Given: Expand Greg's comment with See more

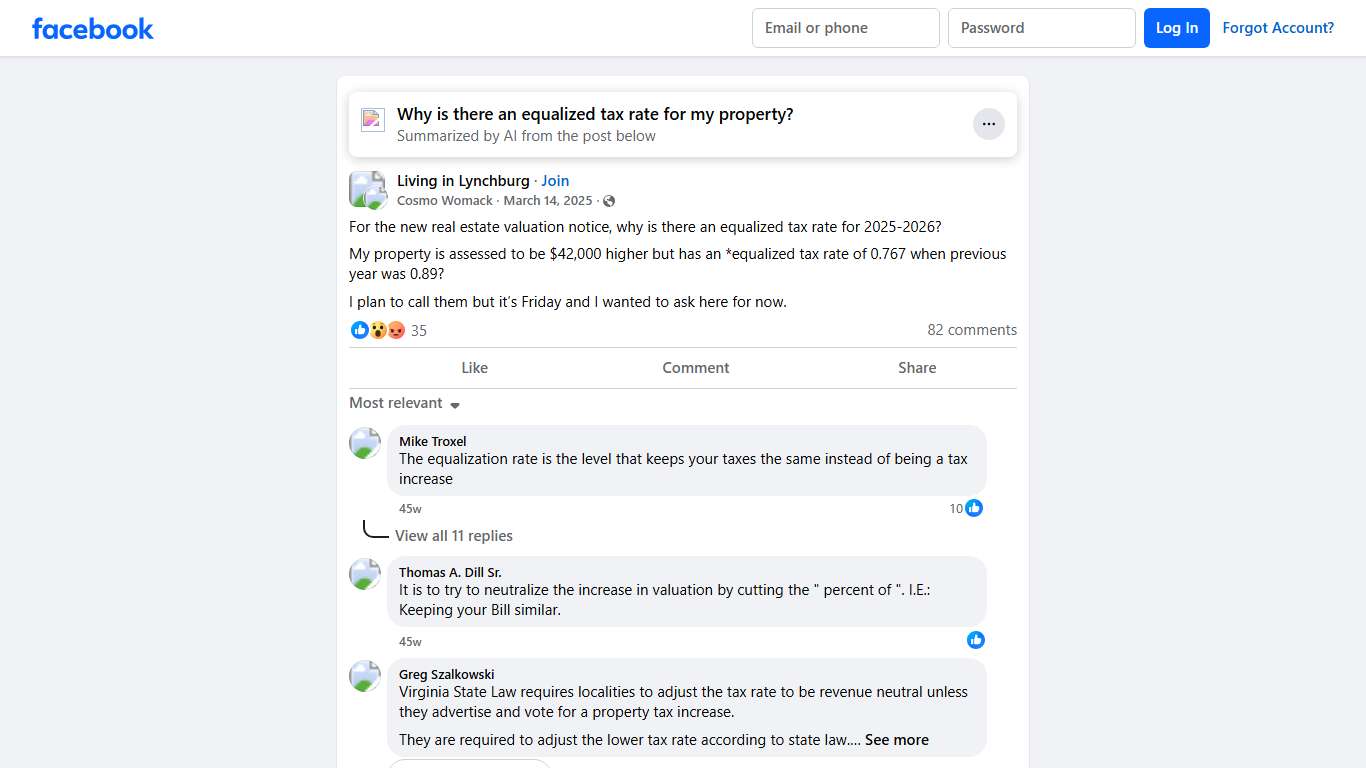Looking at the screenshot, I should click(x=896, y=740).
